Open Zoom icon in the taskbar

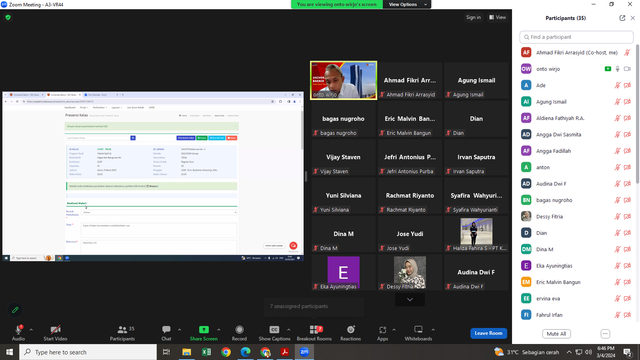tap(304, 352)
